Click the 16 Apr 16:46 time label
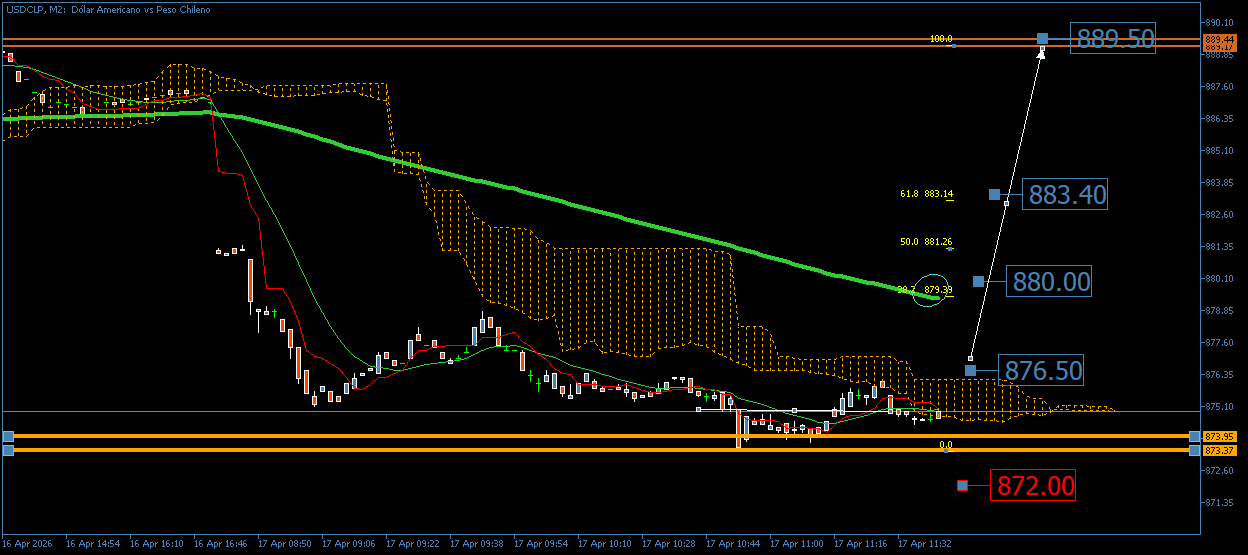This screenshot has height=555, width=1248. click(x=220, y=545)
